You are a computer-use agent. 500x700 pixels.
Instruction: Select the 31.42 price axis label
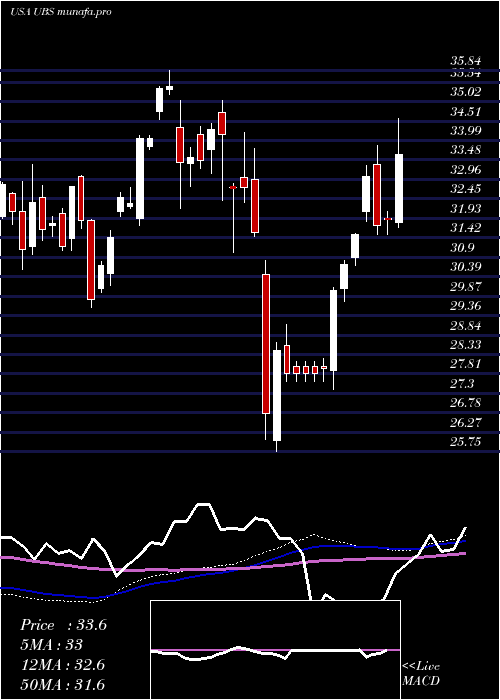(x=466, y=229)
